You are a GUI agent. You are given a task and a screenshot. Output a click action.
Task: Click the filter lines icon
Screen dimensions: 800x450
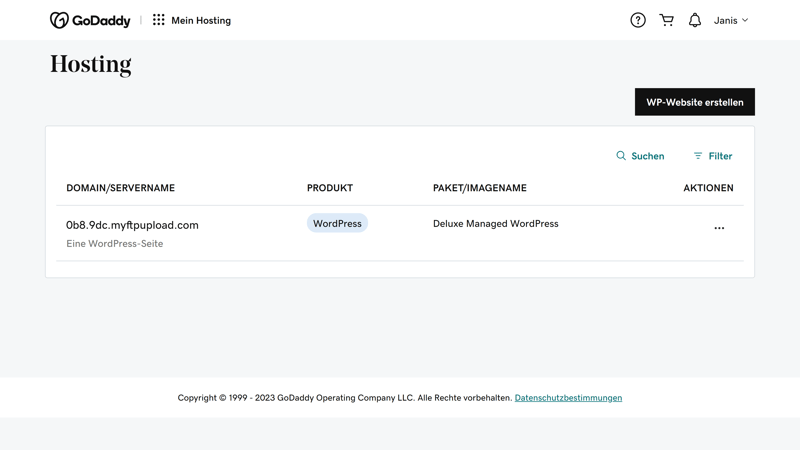(698, 156)
